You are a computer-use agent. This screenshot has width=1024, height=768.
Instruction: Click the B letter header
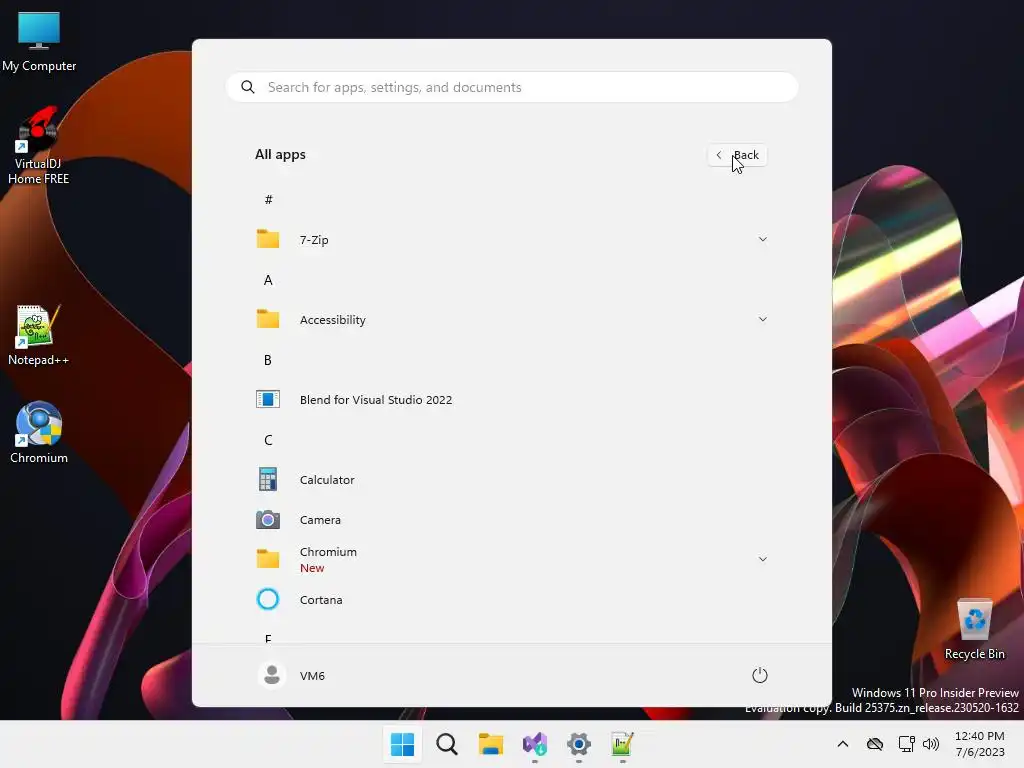[x=268, y=360]
